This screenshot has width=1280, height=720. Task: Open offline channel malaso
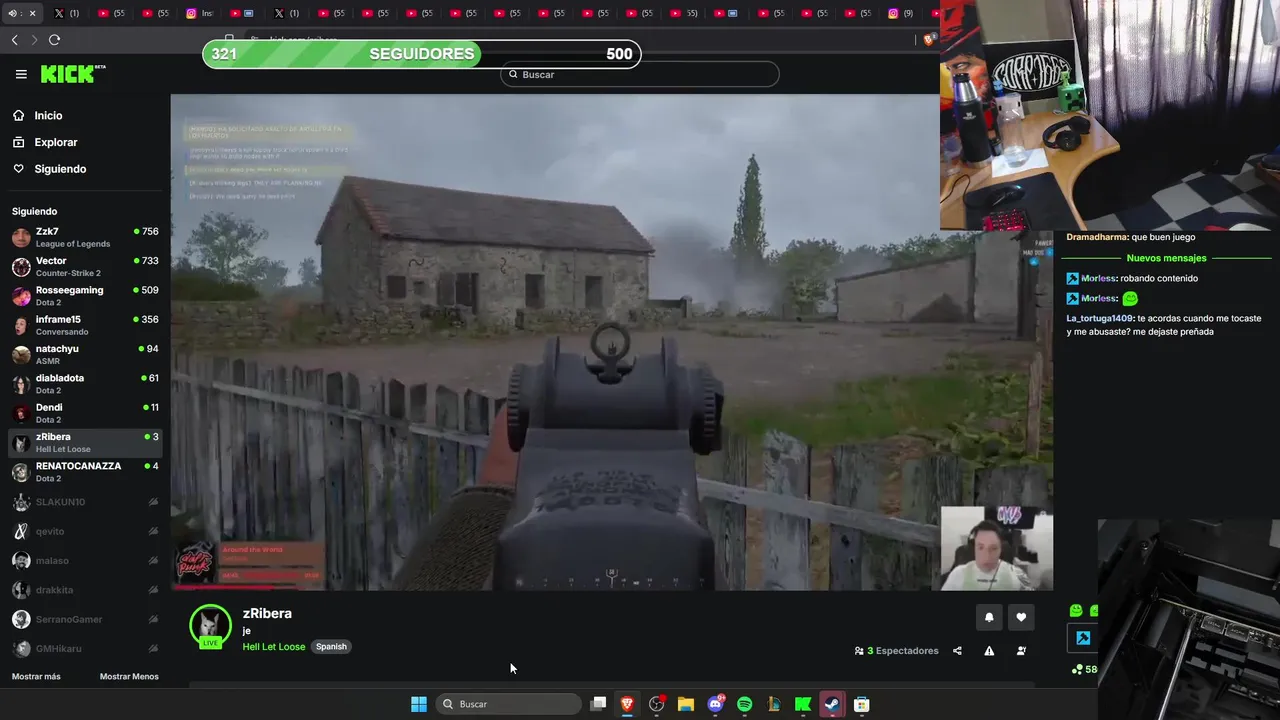coord(85,561)
